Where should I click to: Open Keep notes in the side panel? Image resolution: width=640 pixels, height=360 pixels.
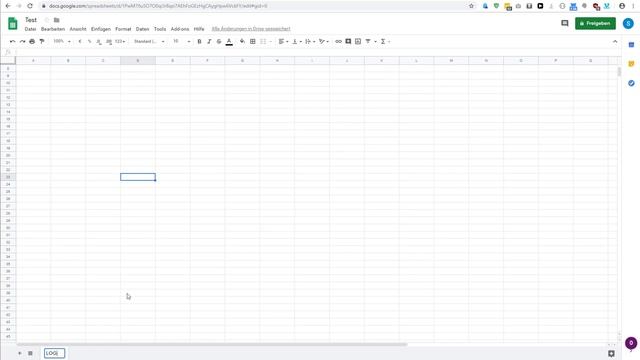coord(631,64)
